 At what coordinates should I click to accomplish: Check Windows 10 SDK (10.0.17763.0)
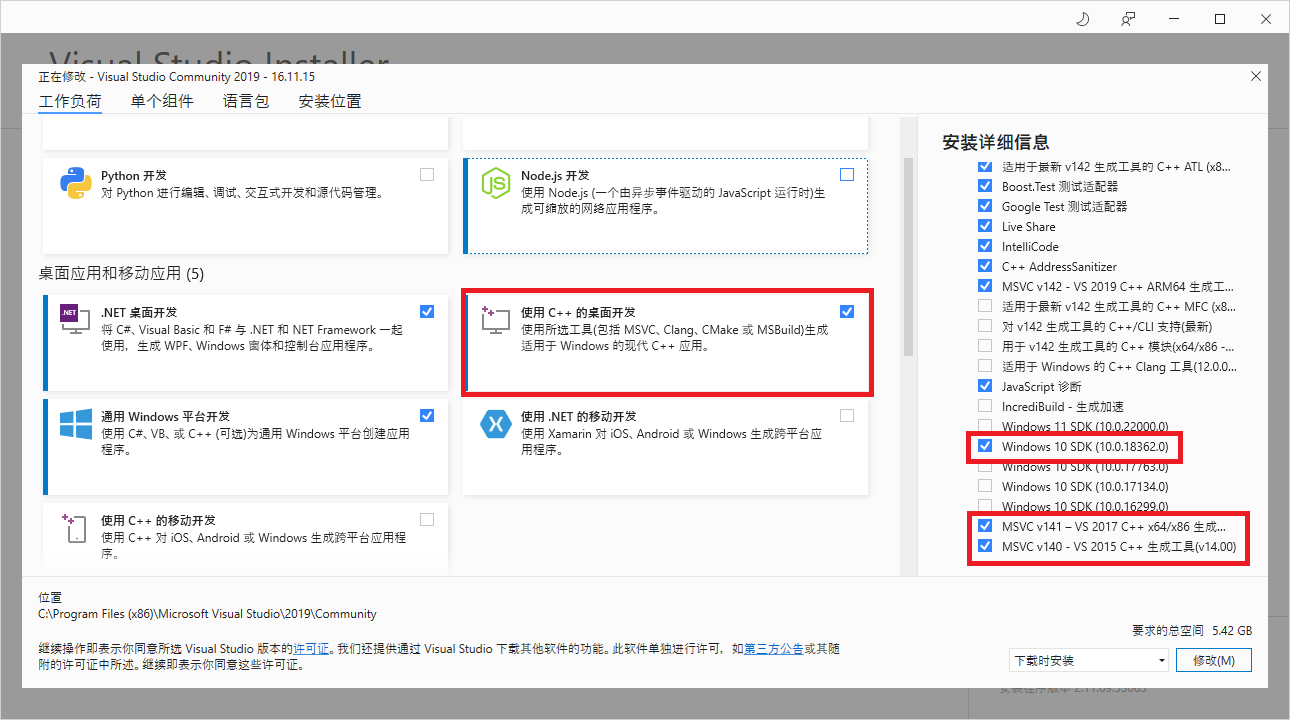tap(985, 466)
